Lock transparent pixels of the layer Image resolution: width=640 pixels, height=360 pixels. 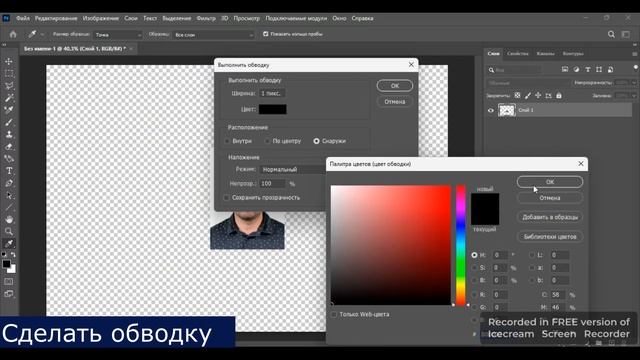click(517, 96)
